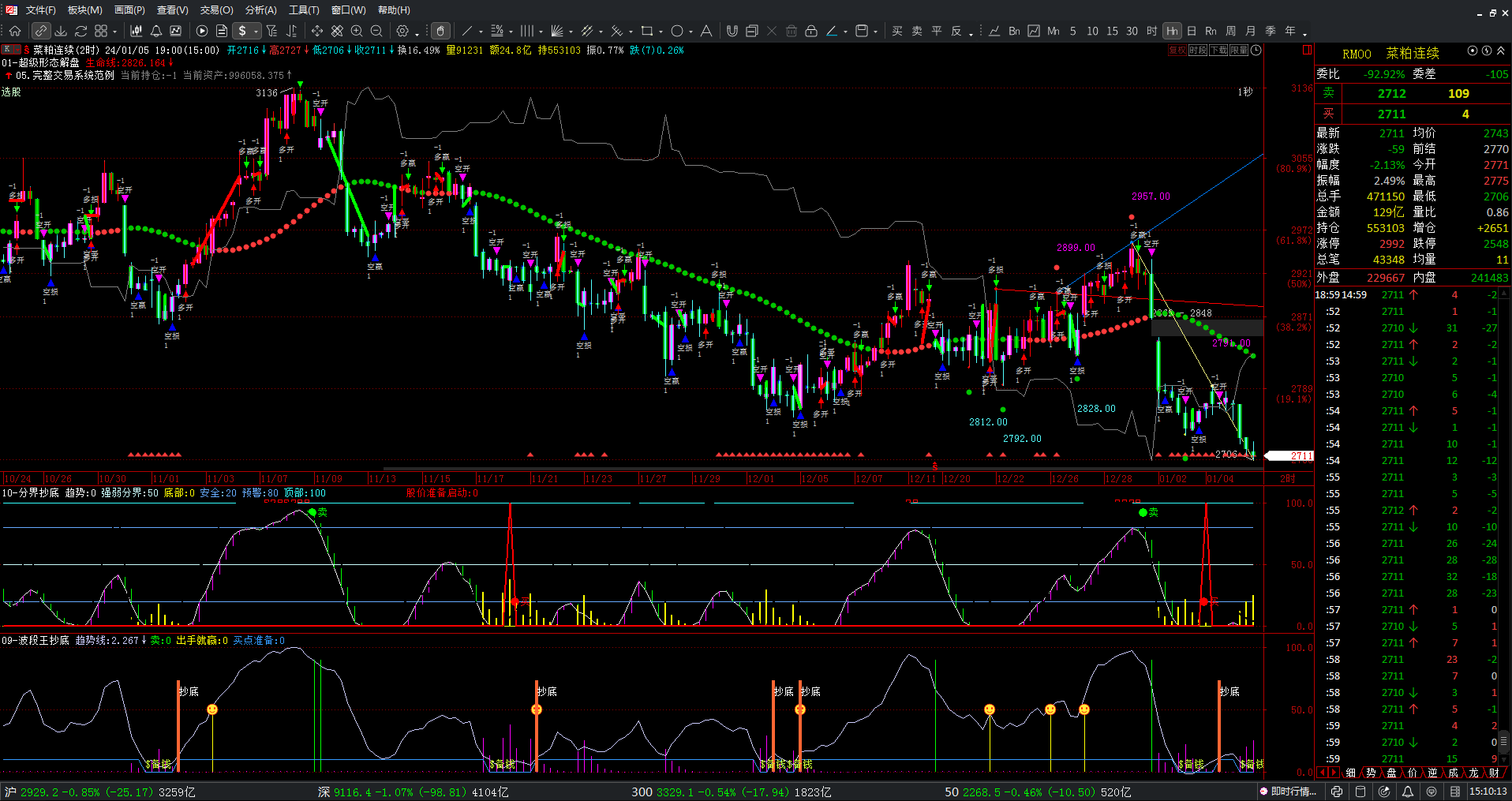Click the sort order icon
This screenshot has width=1512, height=801.
(x=291, y=31)
